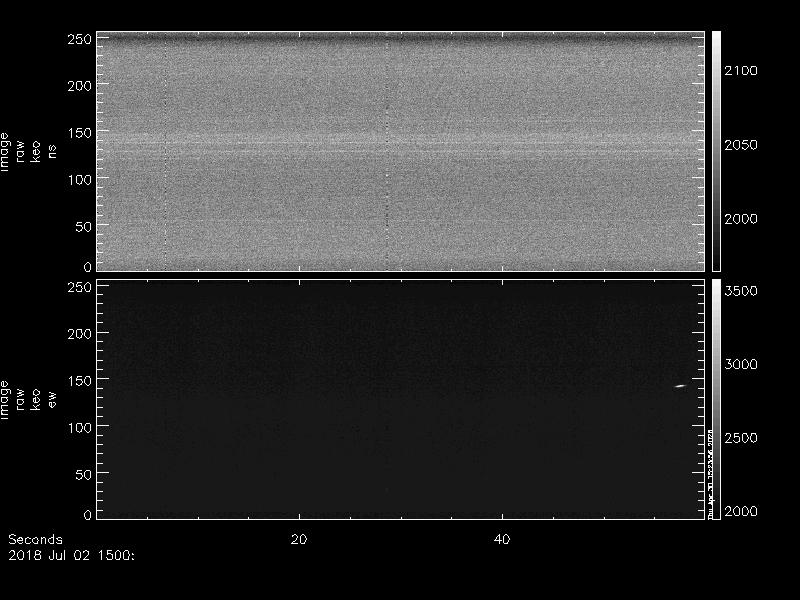Click the '150' tick of the ew keogram
800x600 pixels.
click(x=80, y=381)
